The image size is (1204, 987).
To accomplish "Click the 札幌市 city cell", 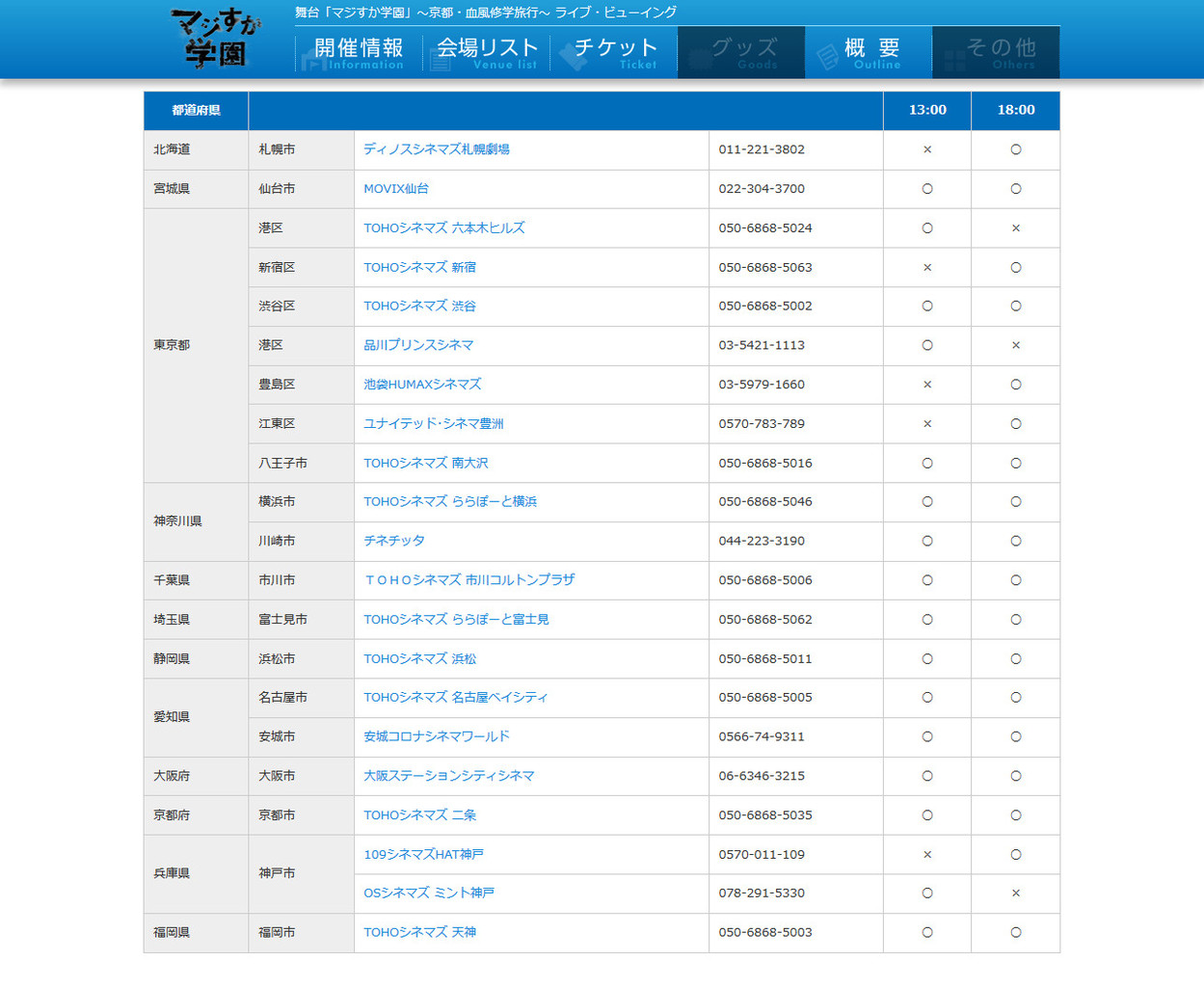I will (301, 149).
